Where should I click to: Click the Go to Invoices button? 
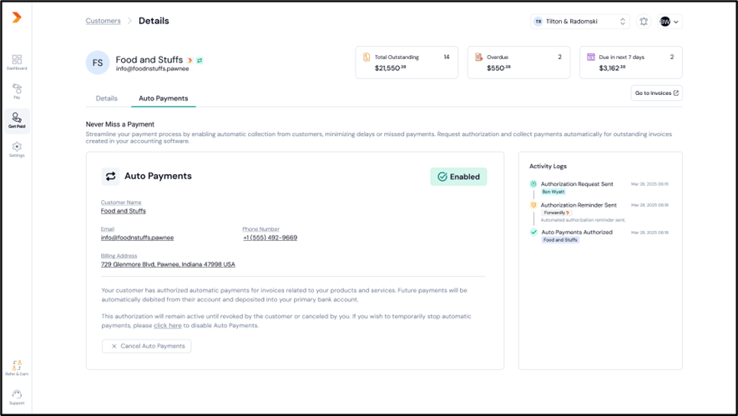(657, 93)
